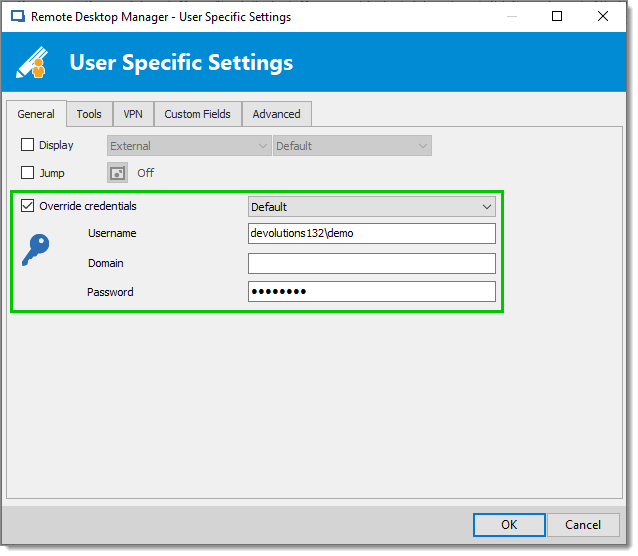Image resolution: width=638 pixels, height=556 pixels.
Task: Click the Password input field
Action: pos(372,292)
